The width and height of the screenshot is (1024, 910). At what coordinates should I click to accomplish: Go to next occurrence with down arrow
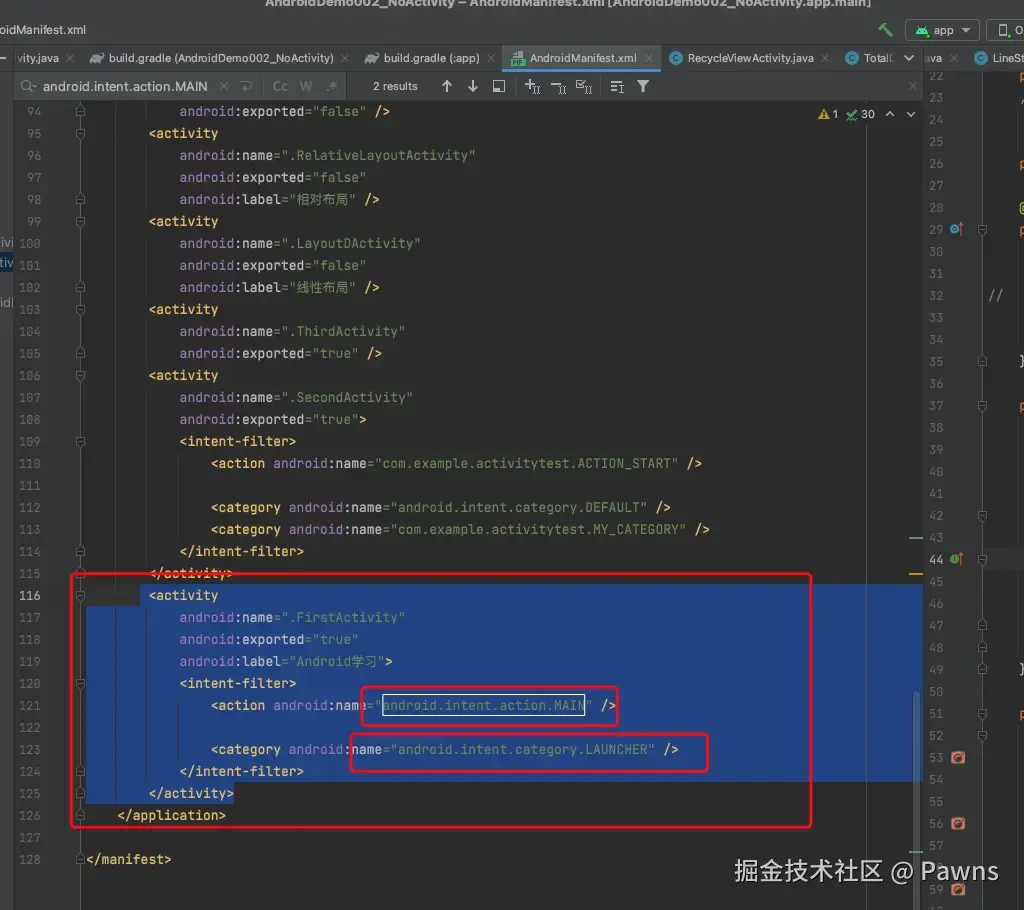click(473, 86)
